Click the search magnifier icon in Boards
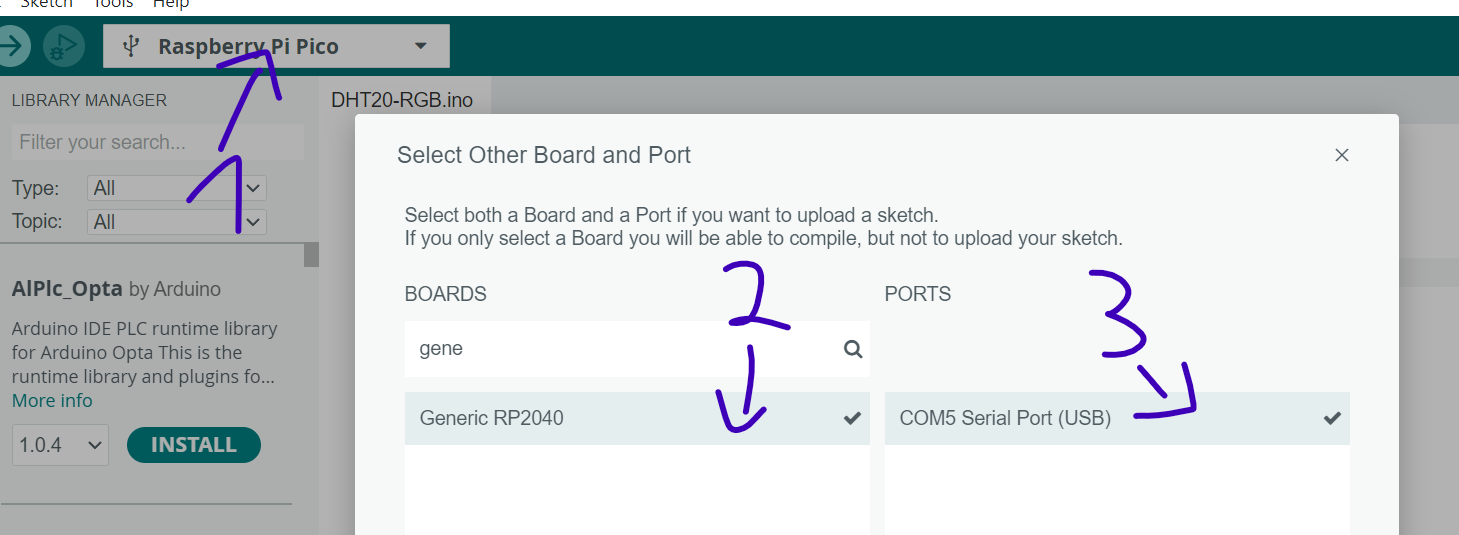Screen dimensions: 1459x535 pyautogui.click(x=852, y=349)
